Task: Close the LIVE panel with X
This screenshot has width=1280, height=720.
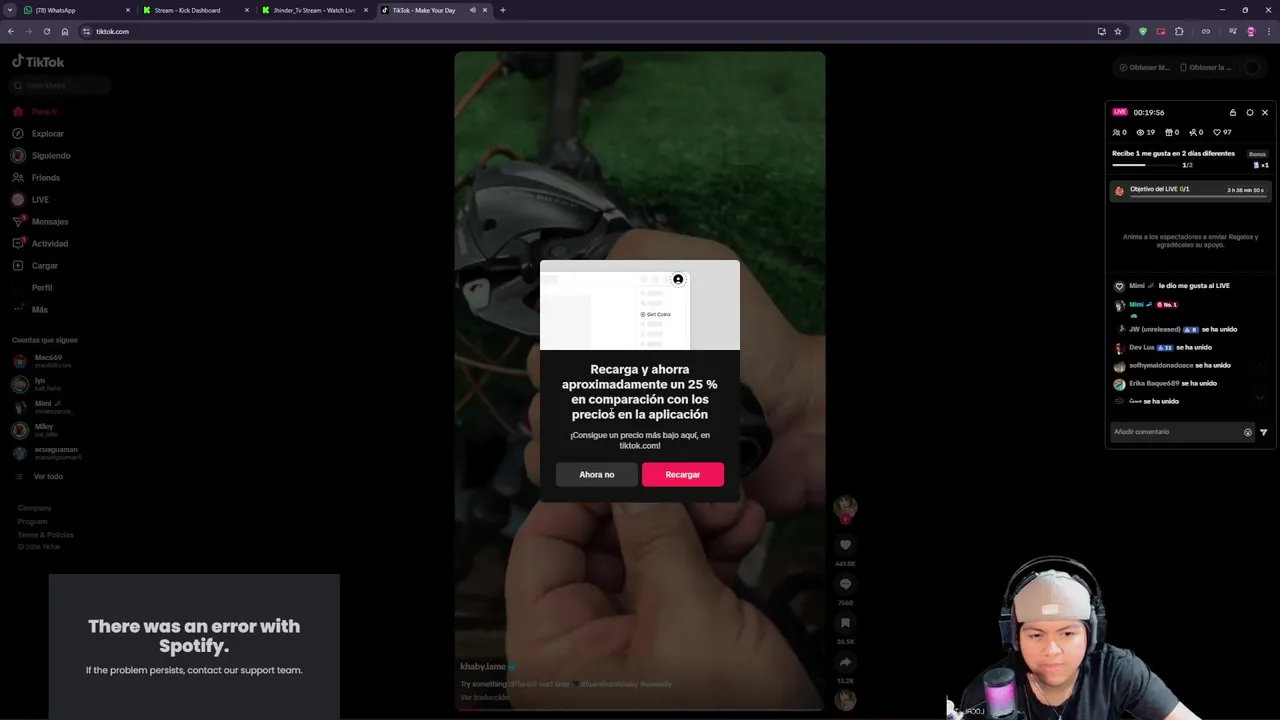Action: point(1265,112)
